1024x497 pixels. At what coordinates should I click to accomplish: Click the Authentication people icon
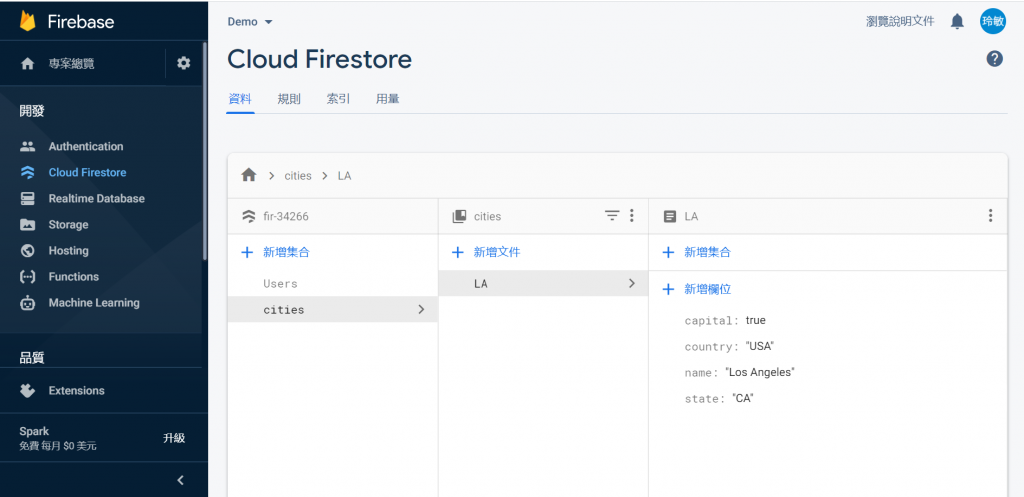(x=27, y=146)
